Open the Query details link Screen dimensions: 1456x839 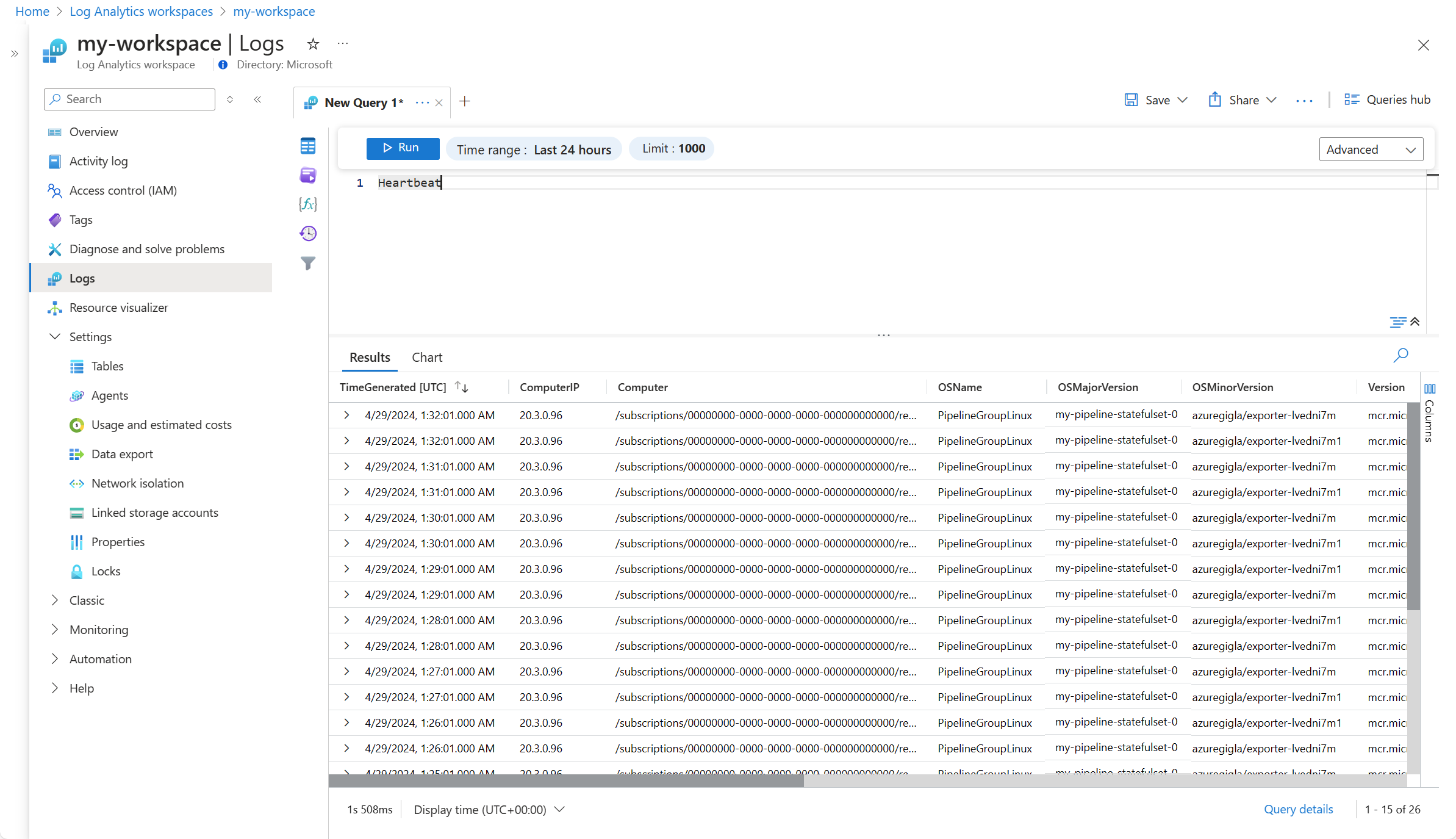click(1298, 810)
